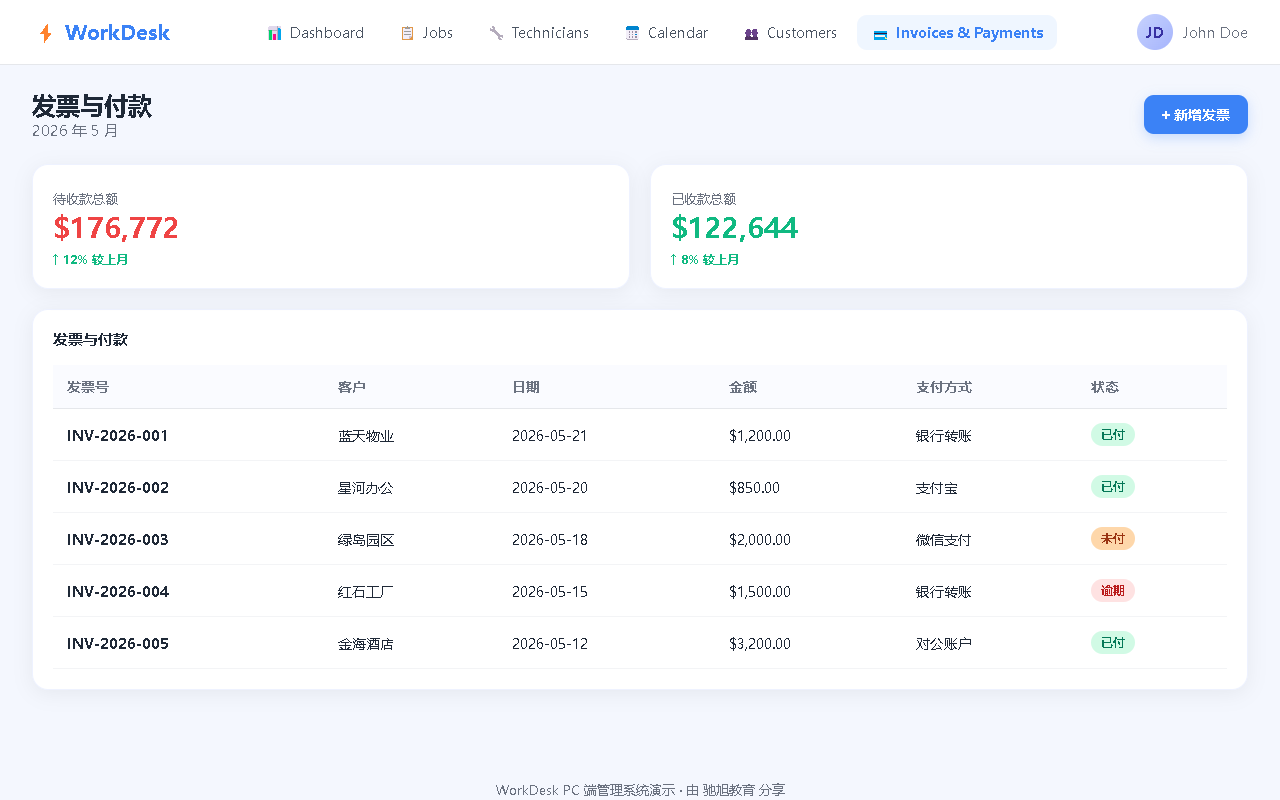1280x800 pixels.
Task: Click the 日期 column header
Action: click(x=526, y=387)
